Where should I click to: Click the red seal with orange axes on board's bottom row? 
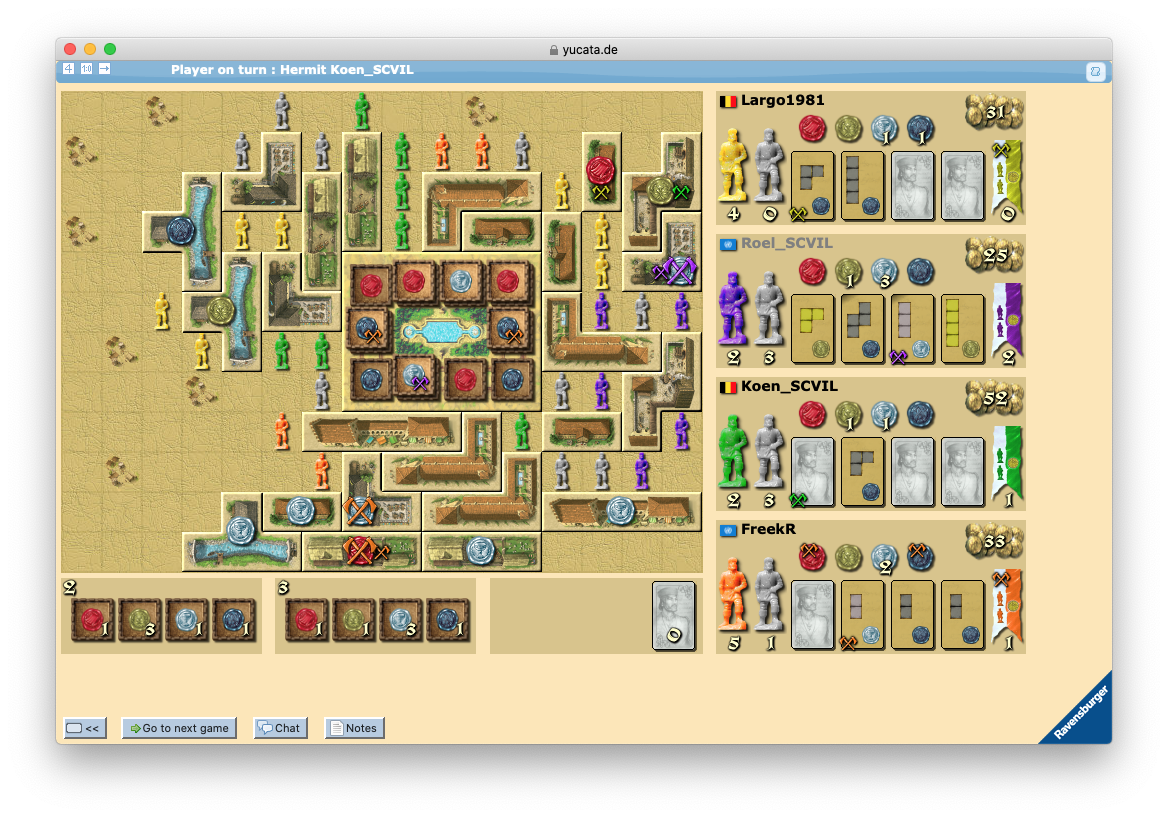pyautogui.click(x=359, y=551)
